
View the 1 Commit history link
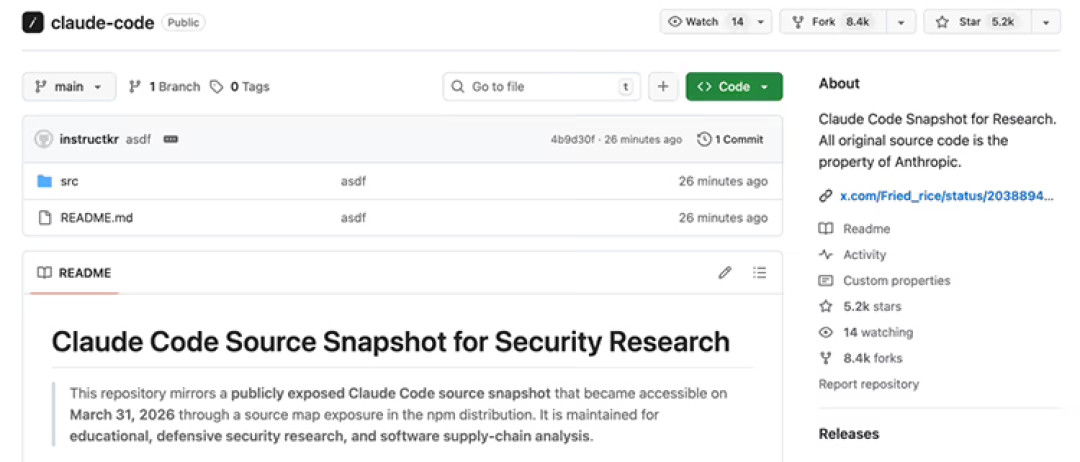(x=731, y=139)
